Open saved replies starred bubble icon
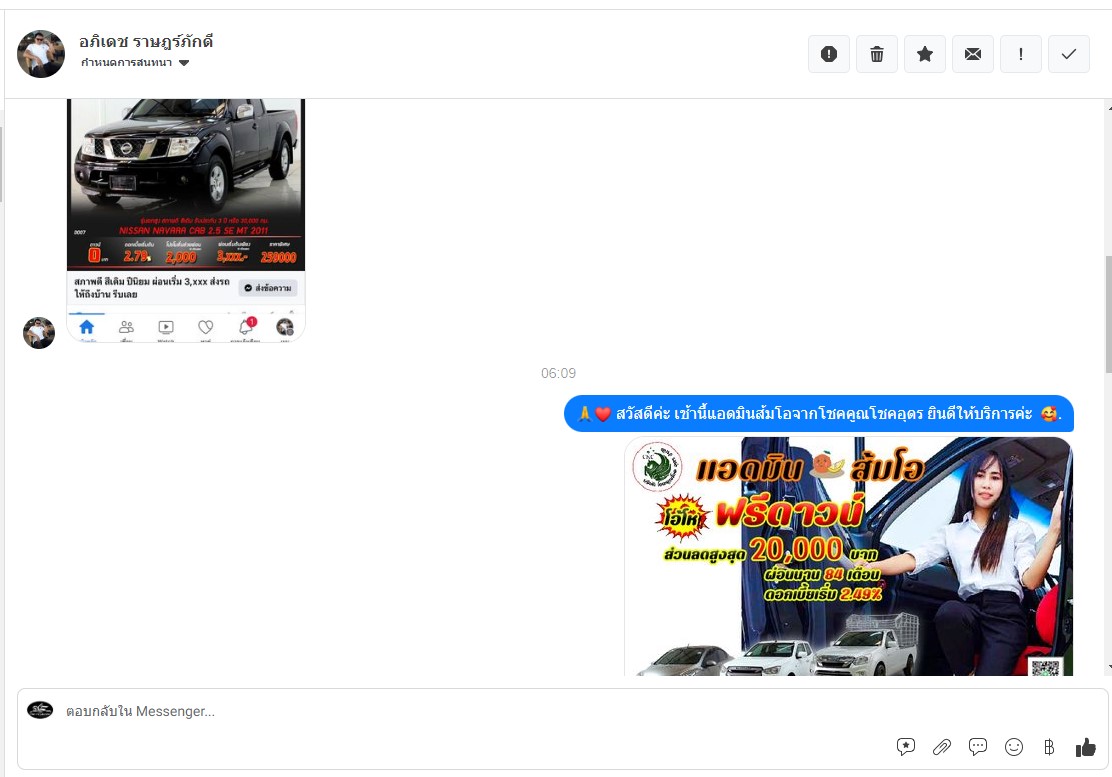 coord(906,747)
